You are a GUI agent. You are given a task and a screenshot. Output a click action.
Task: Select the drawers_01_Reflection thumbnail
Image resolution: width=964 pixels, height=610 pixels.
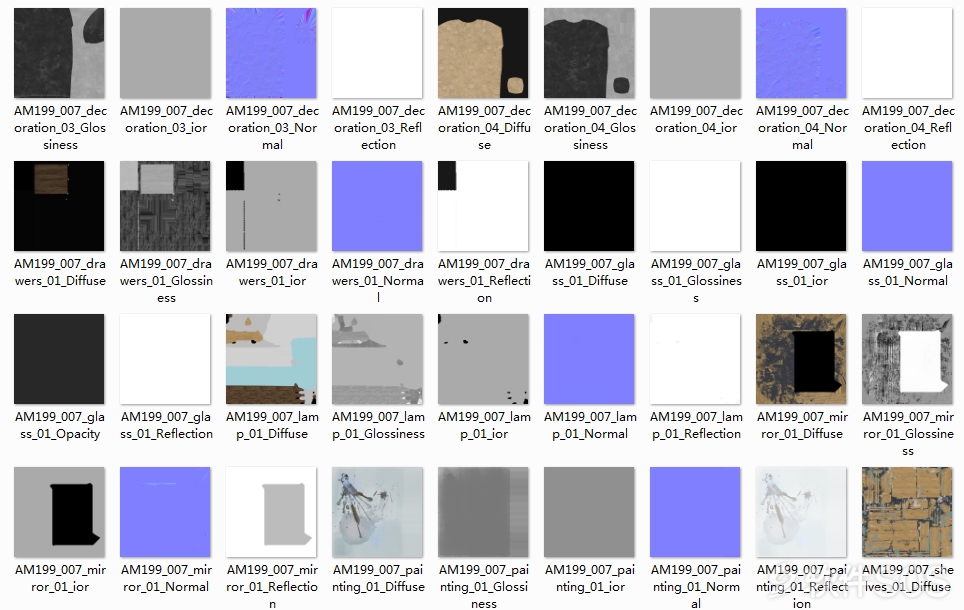click(483, 206)
